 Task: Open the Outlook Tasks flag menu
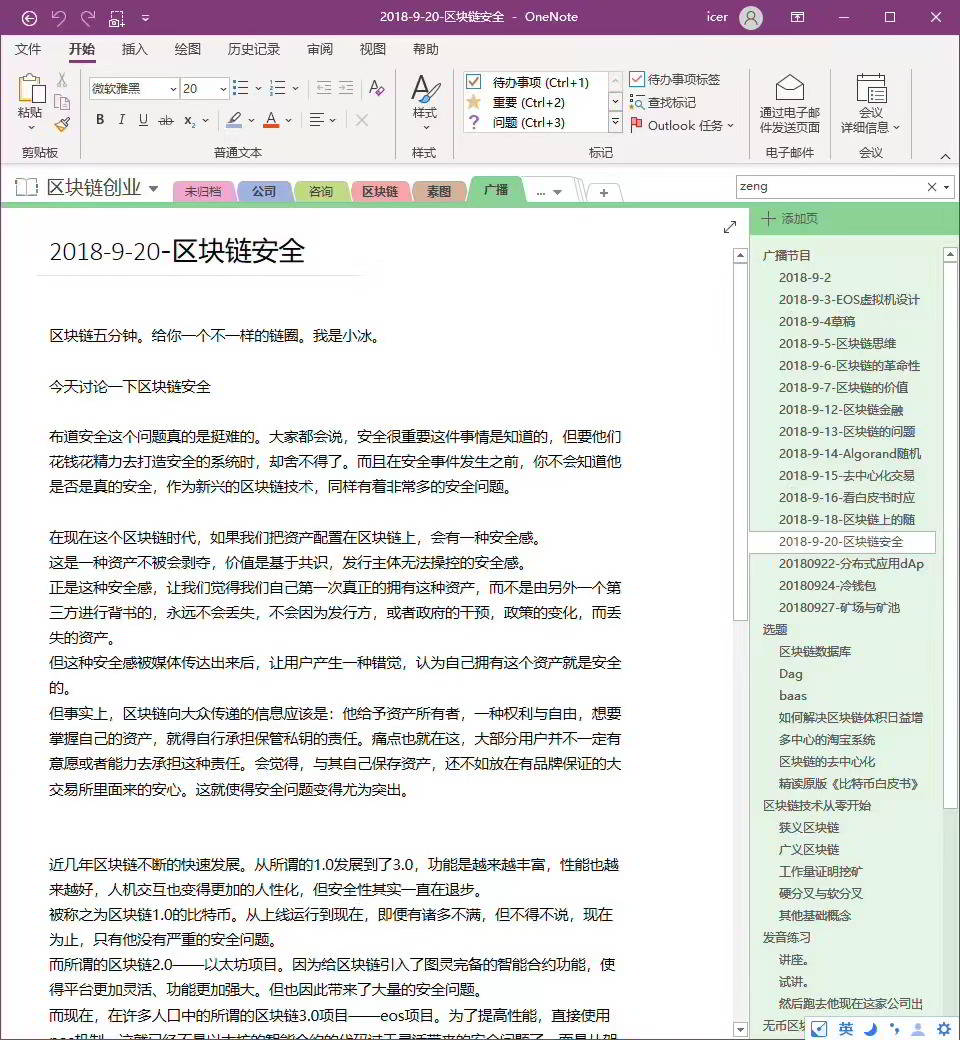tap(681, 125)
